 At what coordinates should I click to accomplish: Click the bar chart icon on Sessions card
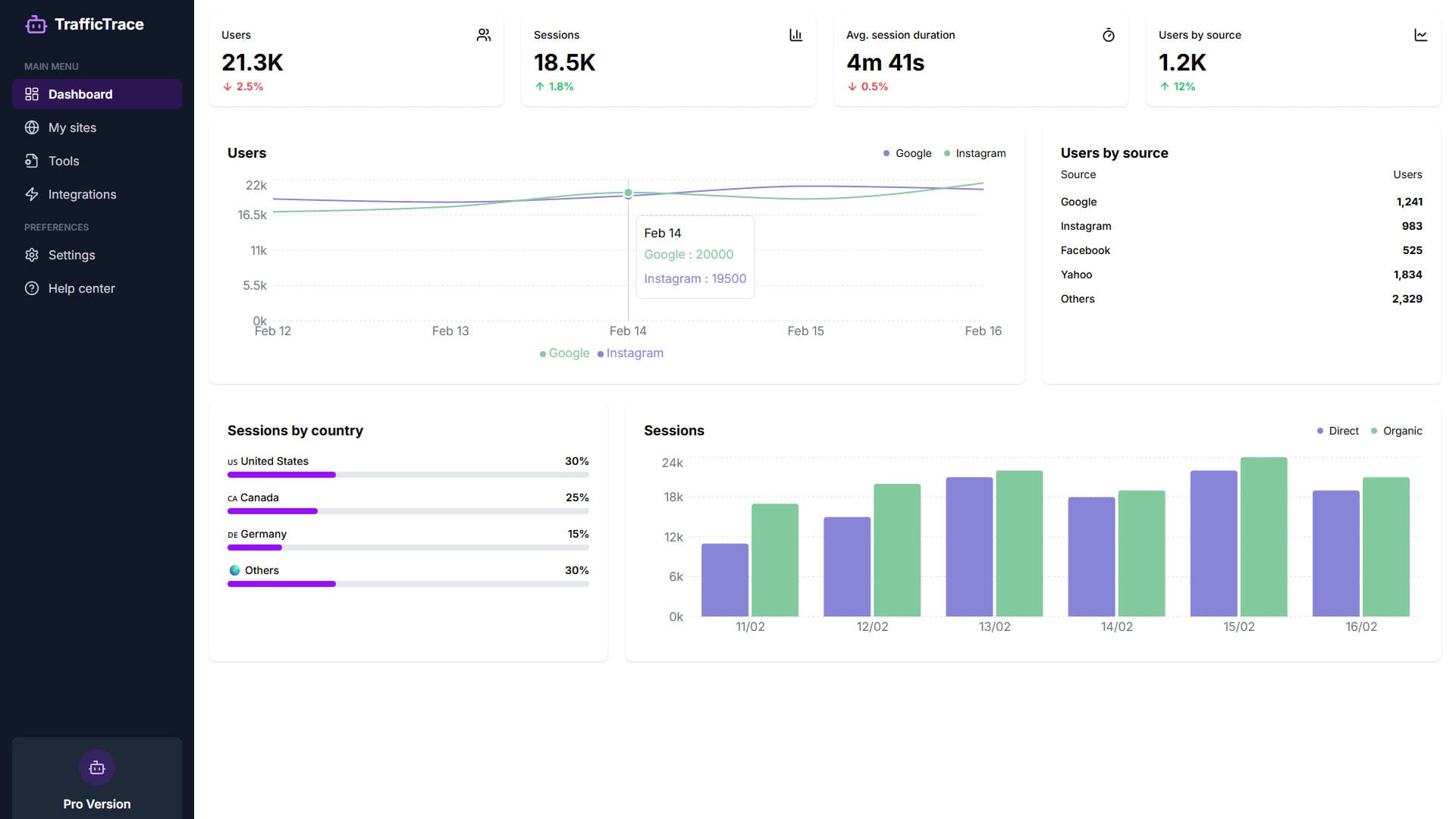pyautogui.click(x=795, y=35)
